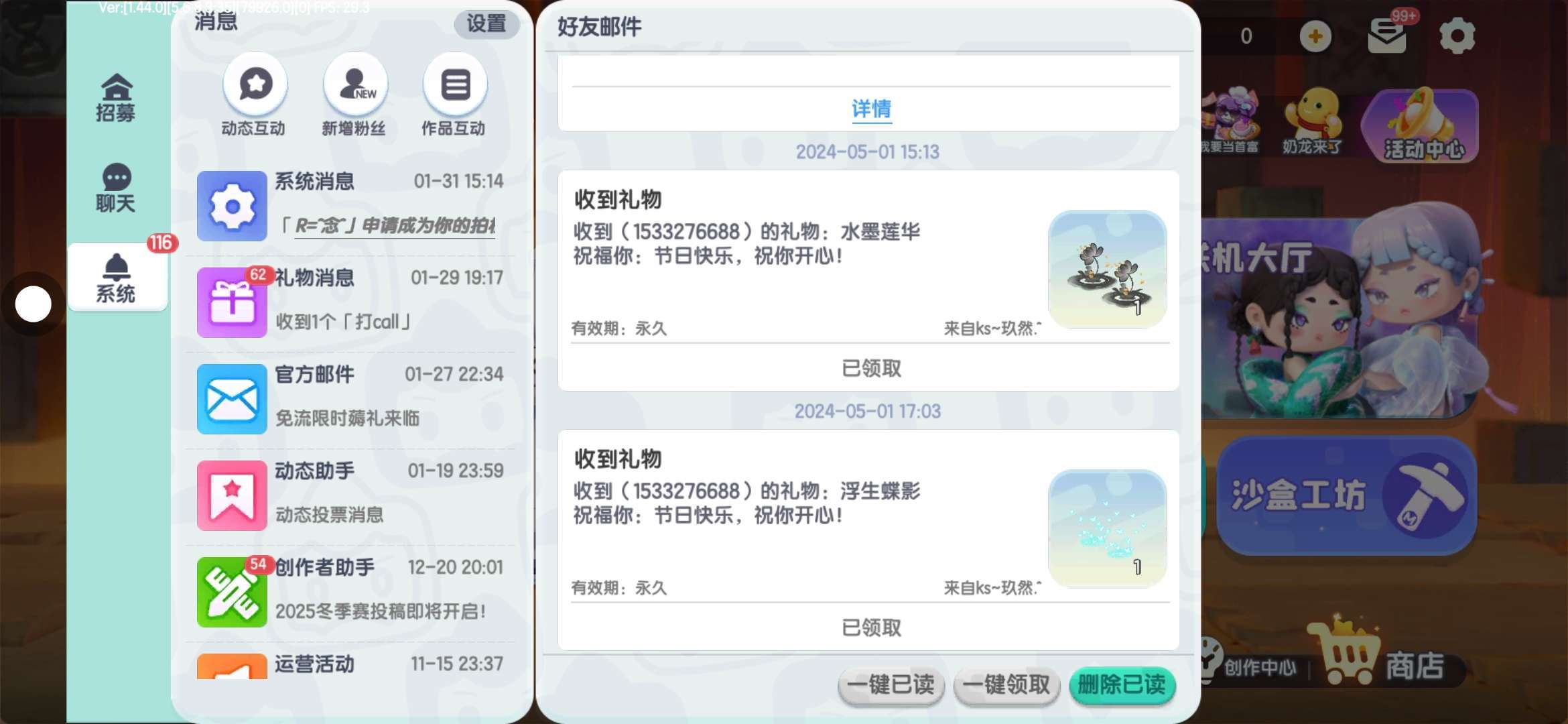Click the green 删除已读 button

pyautogui.click(x=1122, y=685)
